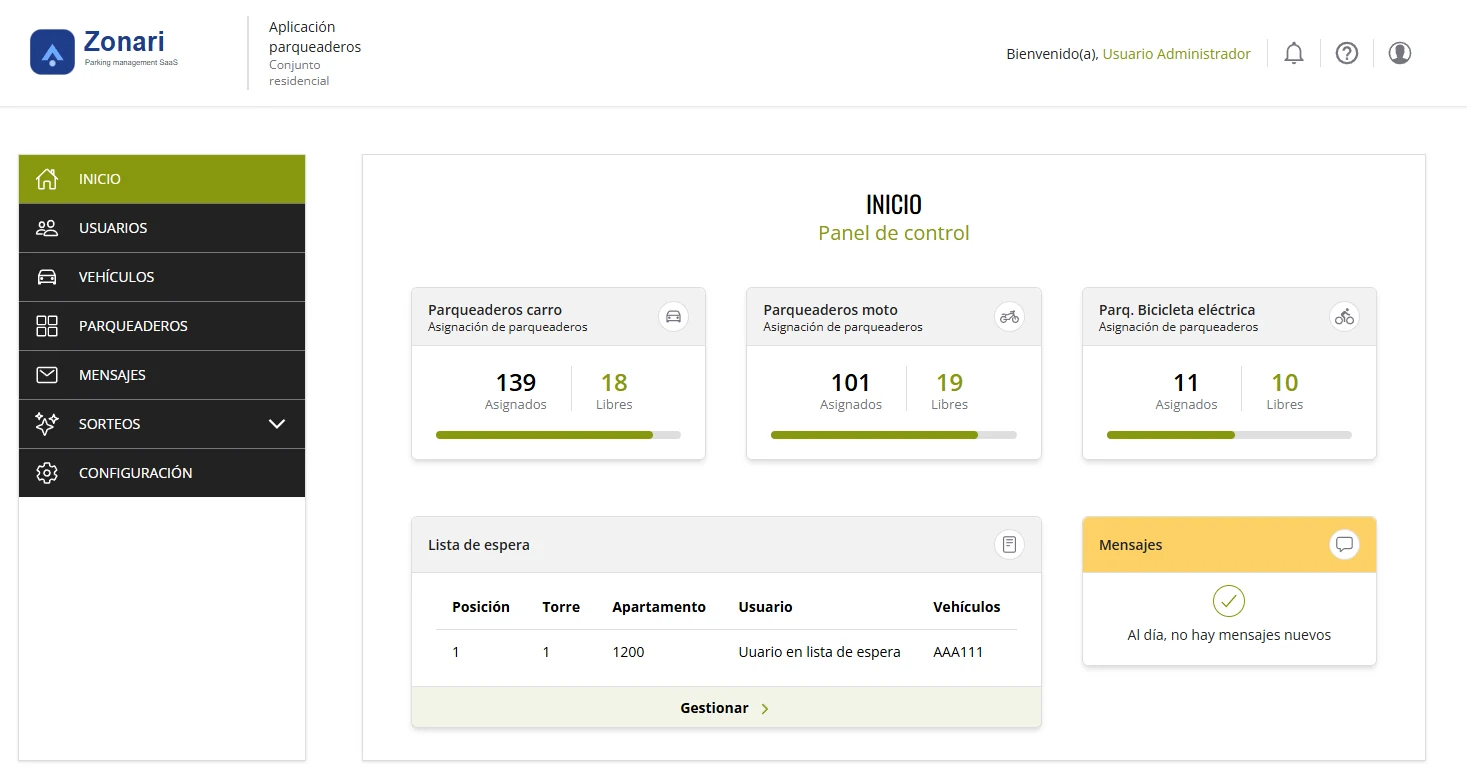Click the car icon on Parqueaderos carro card
This screenshot has height=784, width=1467.
pos(674,317)
